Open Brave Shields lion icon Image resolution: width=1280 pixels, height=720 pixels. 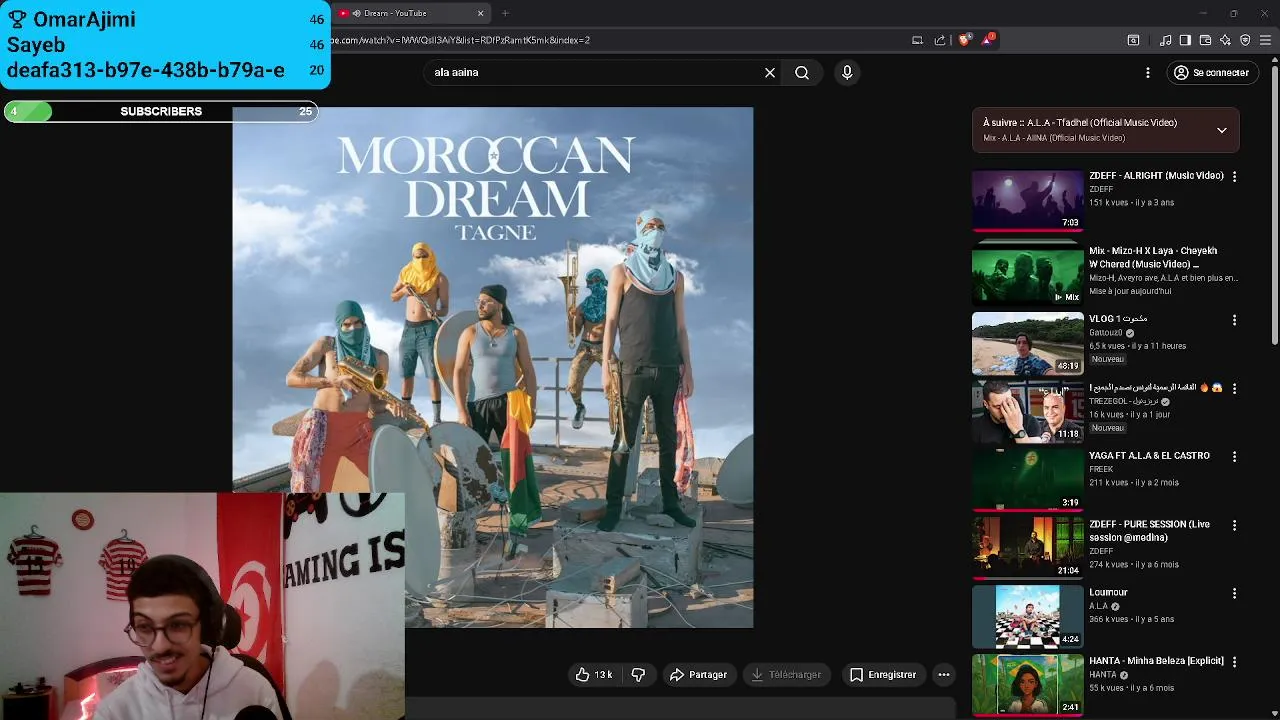click(964, 40)
